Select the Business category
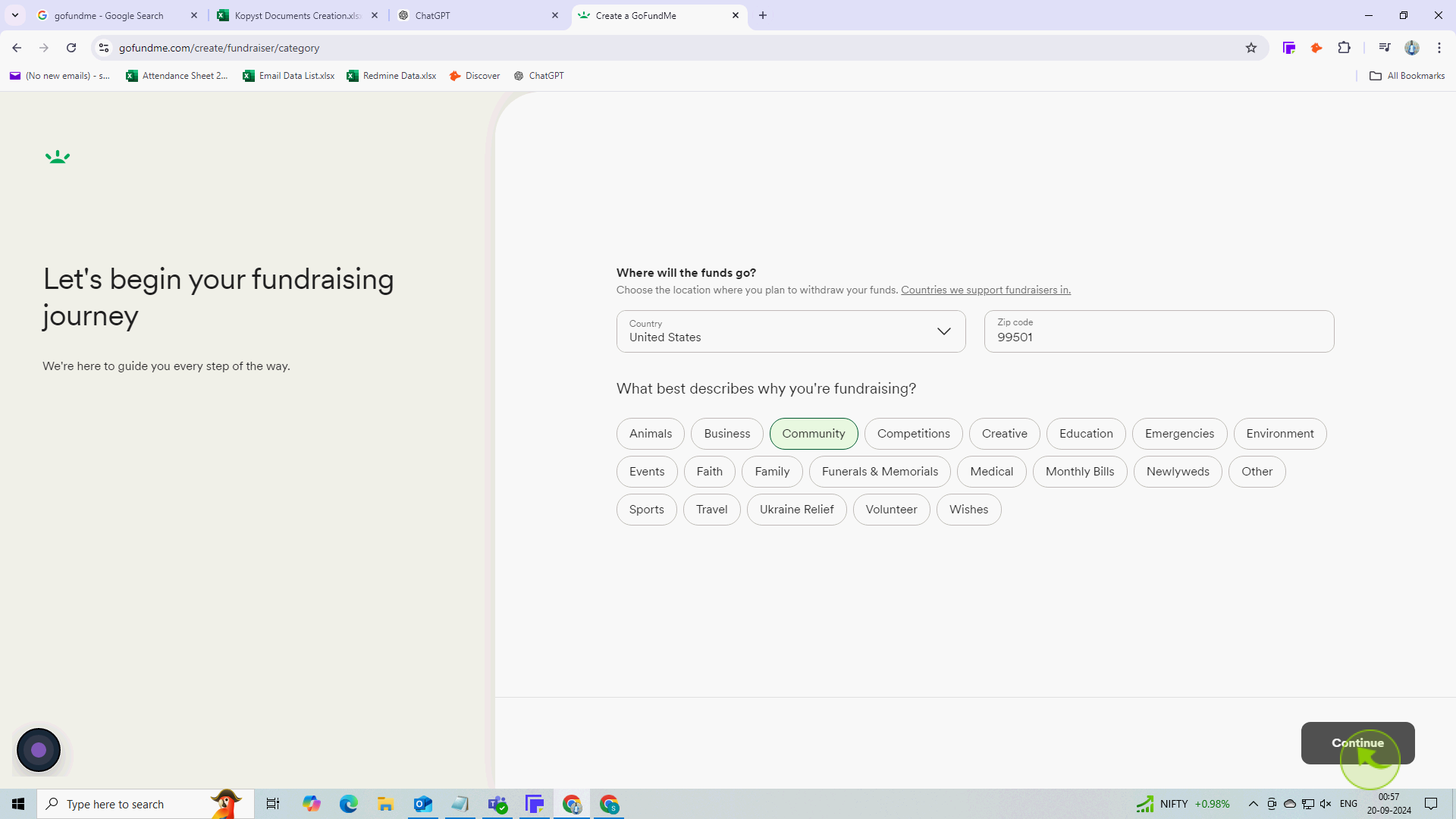The height and width of the screenshot is (819, 1456). coord(727,434)
